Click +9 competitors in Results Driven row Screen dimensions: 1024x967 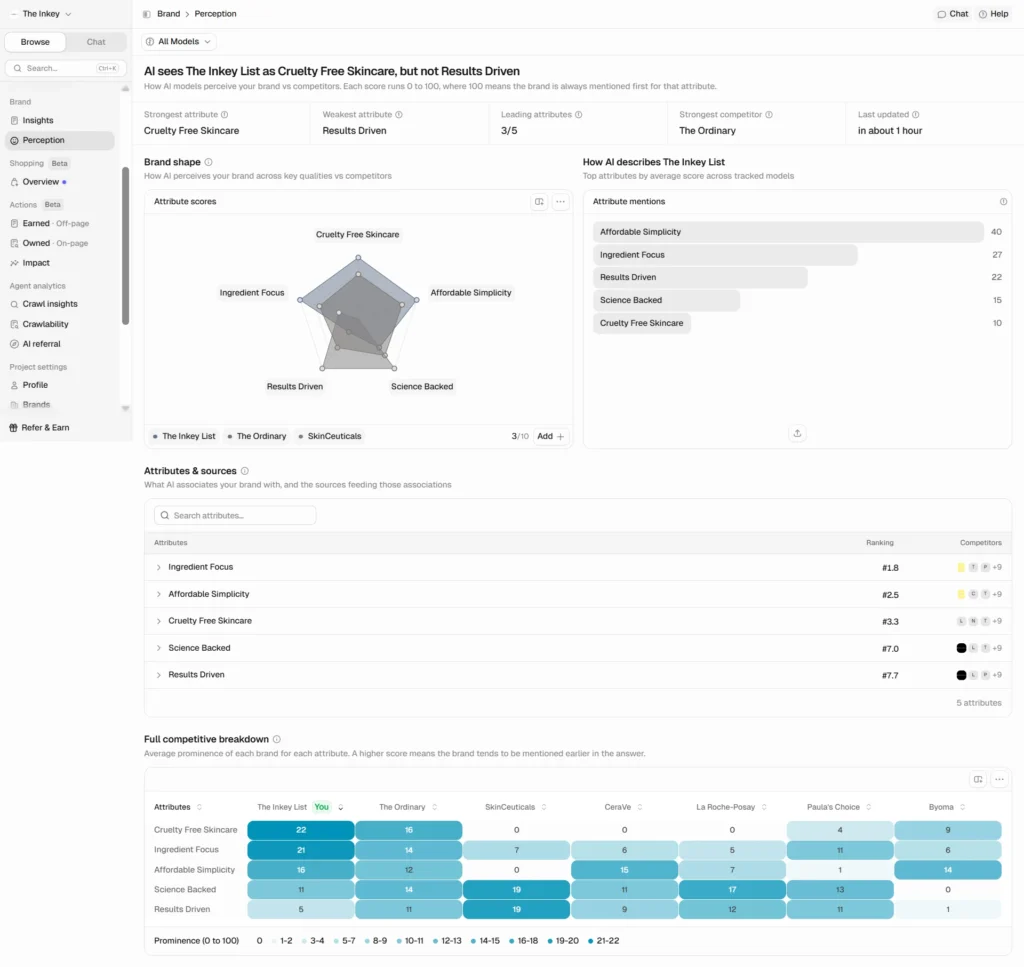coord(997,675)
